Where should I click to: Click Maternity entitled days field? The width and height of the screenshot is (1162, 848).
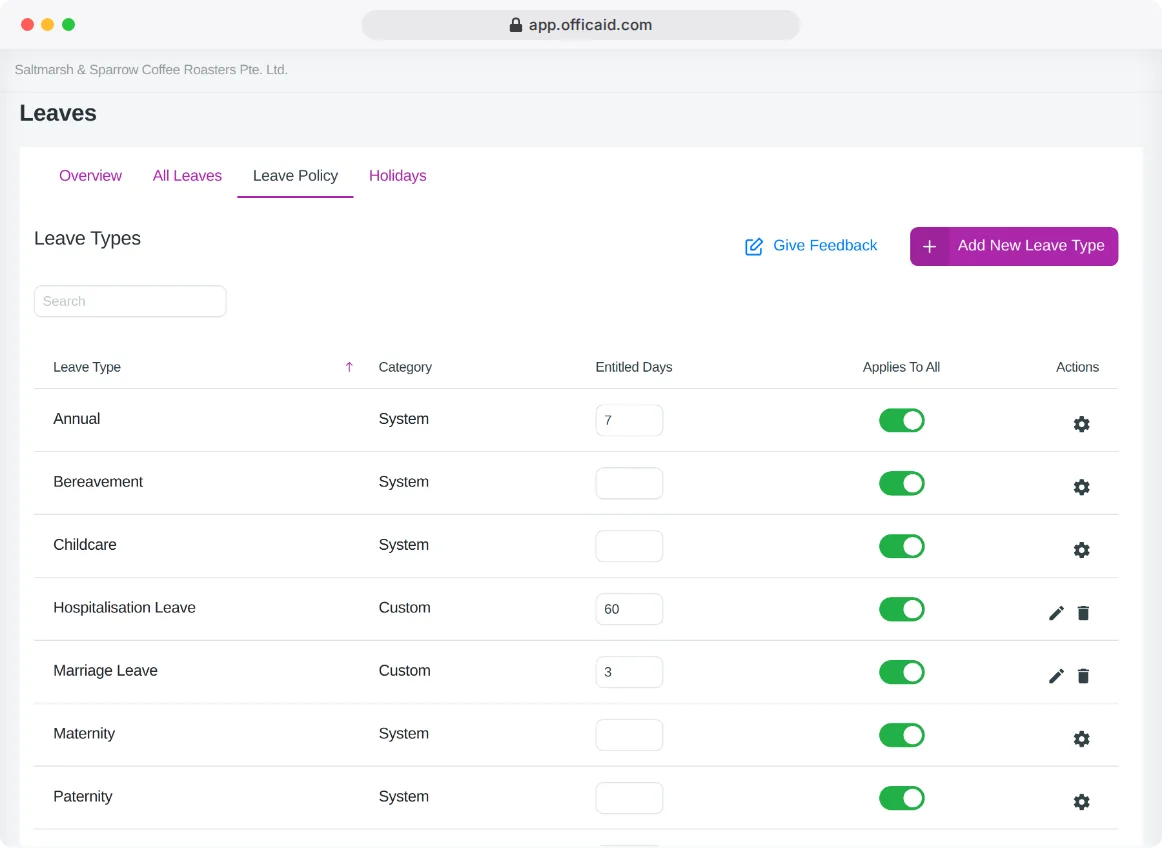pyautogui.click(x=629, y=735)
